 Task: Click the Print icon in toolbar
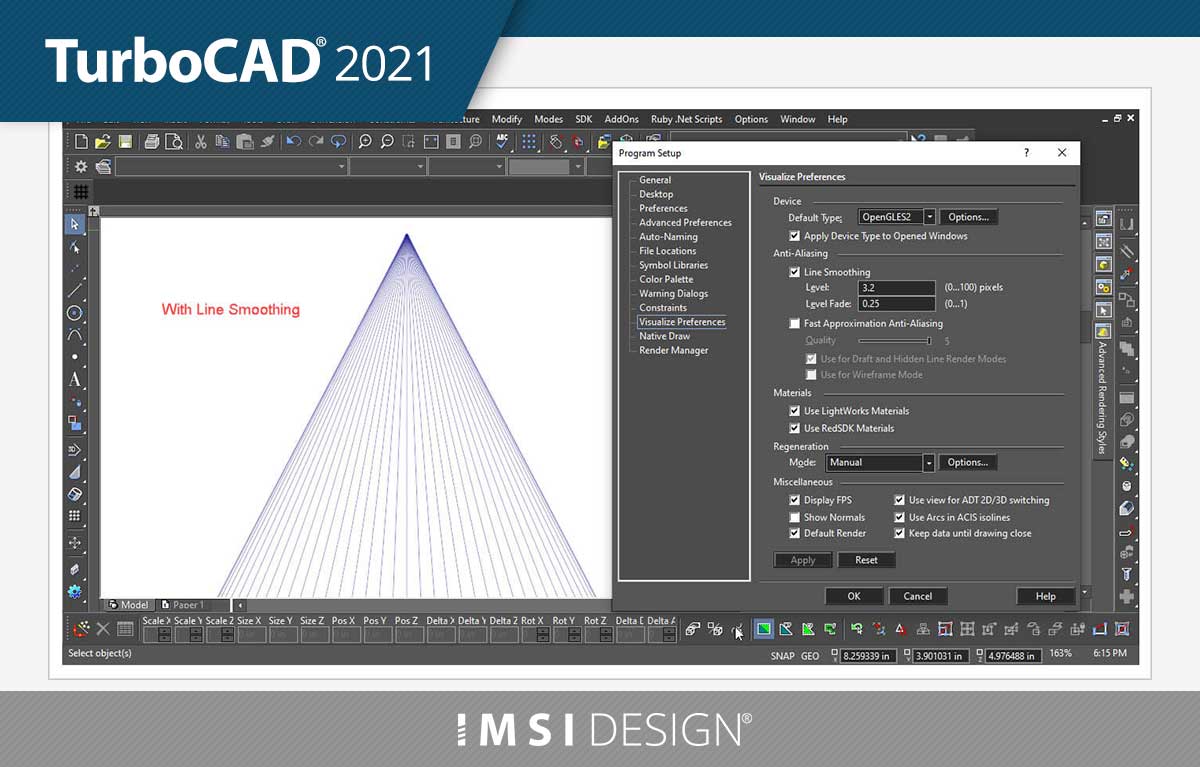pyautogui.click(x=151, y=142)
